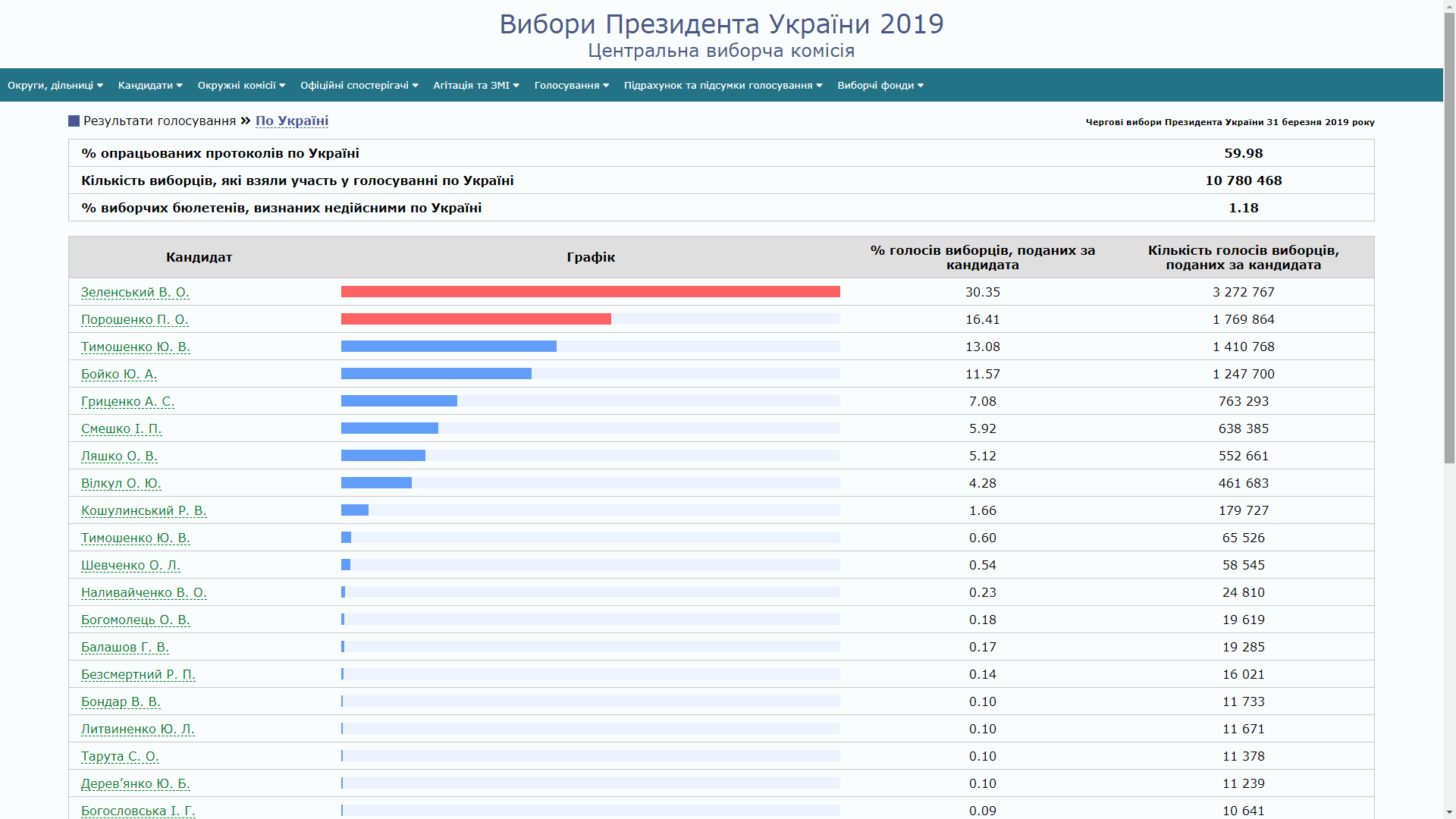1456x819 pixels.
Task: Click the Центральна виборча комісія subtitle
Action: point(721,51)
